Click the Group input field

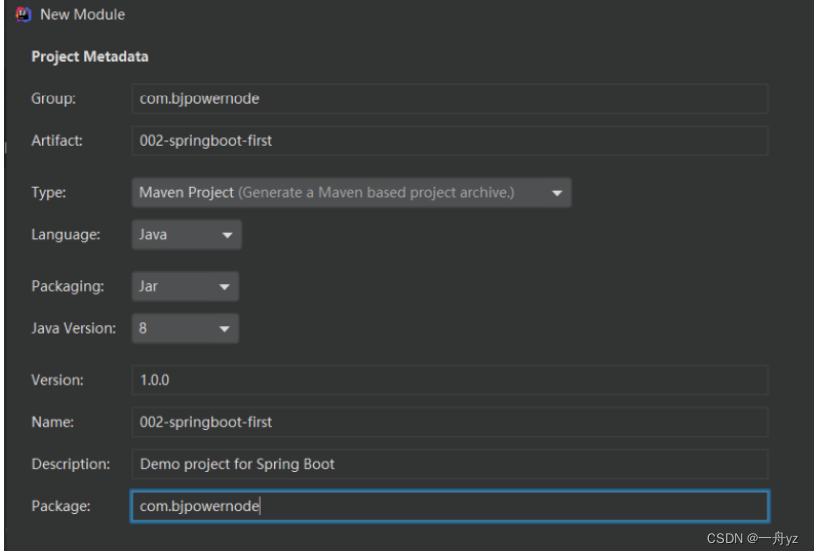pyautogui.click(x=450, y=99)
